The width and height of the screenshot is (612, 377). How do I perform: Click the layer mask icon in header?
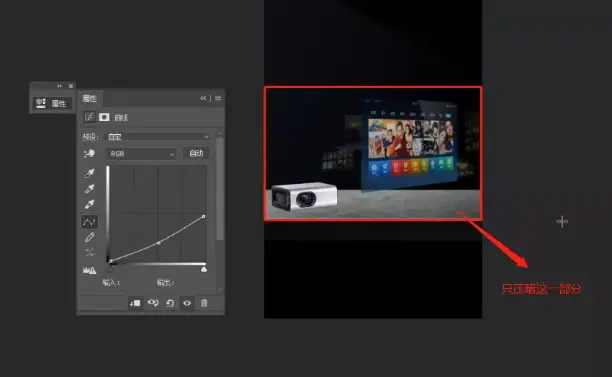point(104,117)
